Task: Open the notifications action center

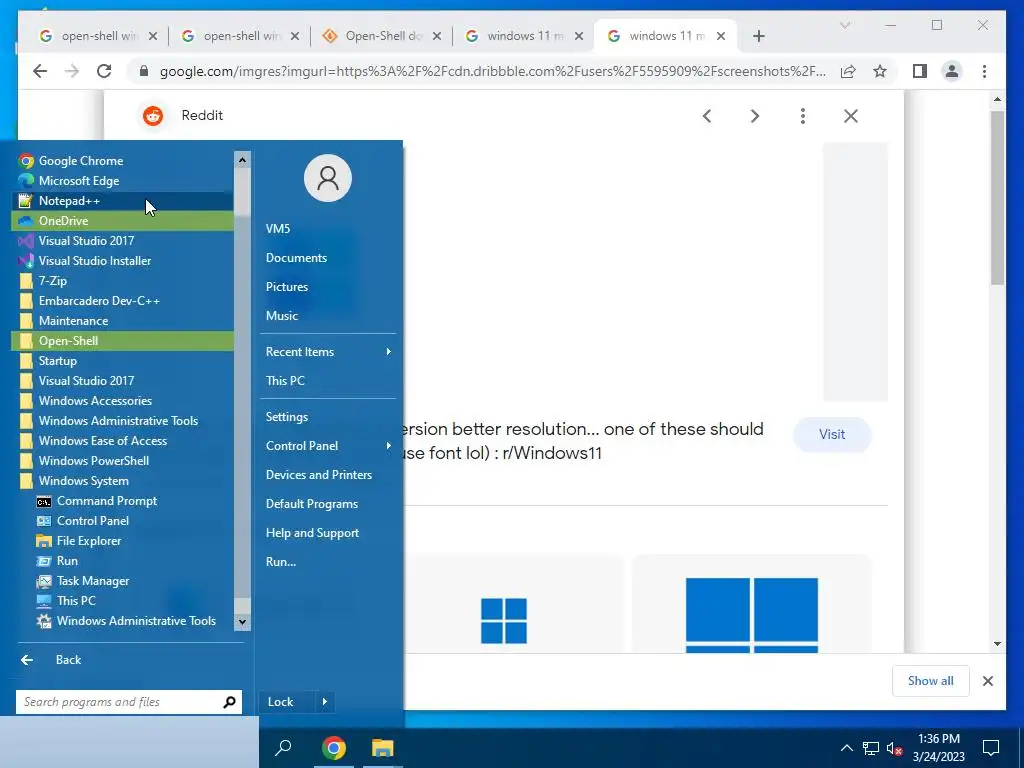Action: (991, 748)
